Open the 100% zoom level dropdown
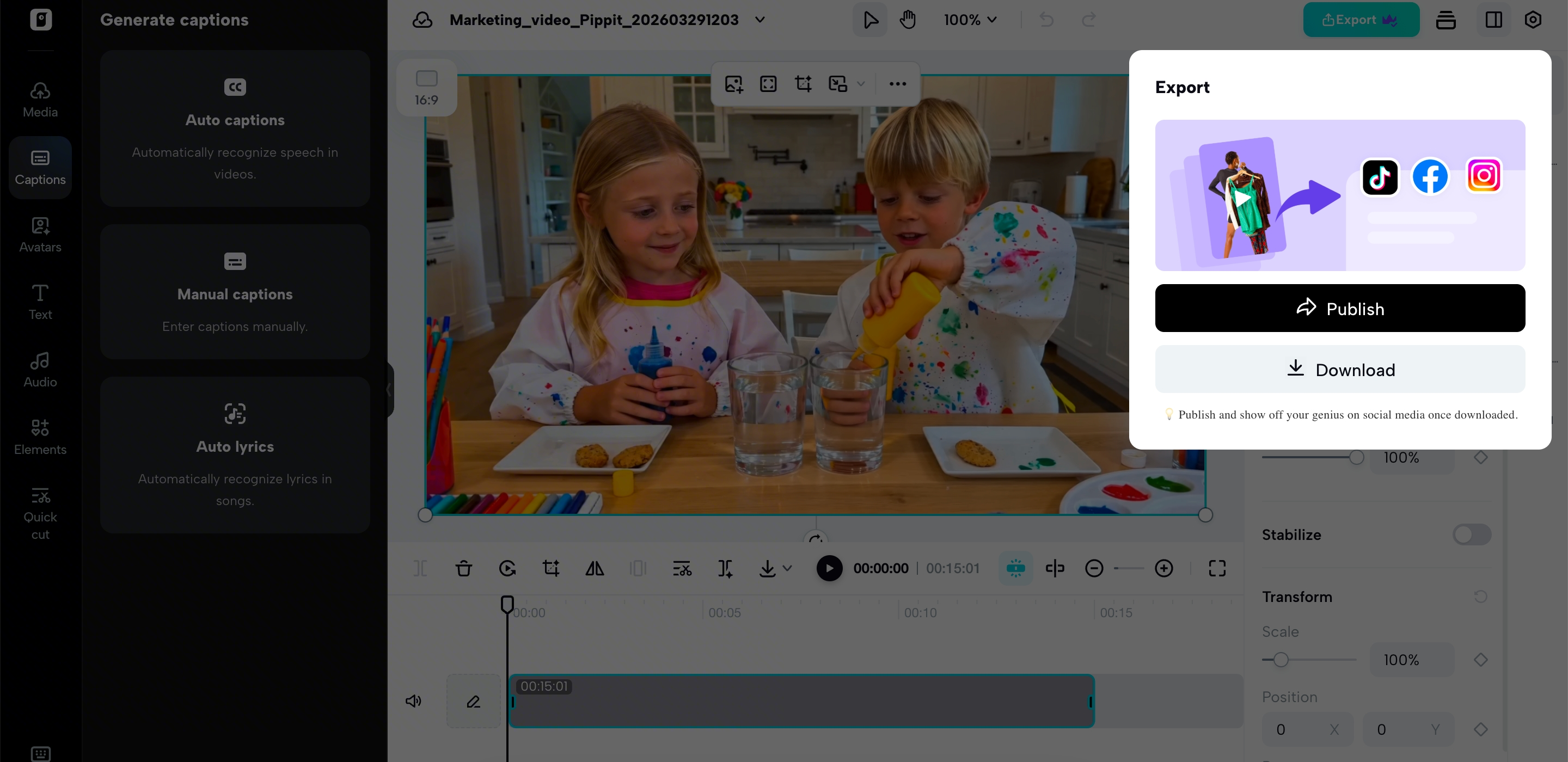This screenshot has width=1568, height=762. [970, 20]
